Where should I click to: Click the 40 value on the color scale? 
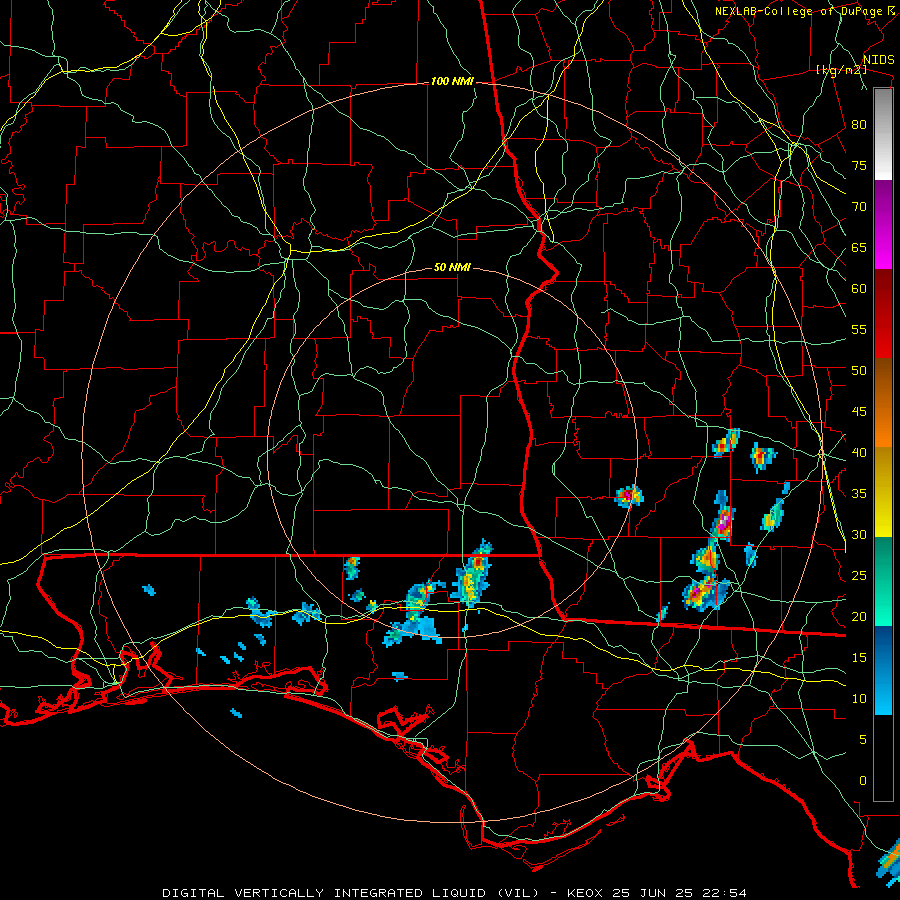pyautogui.click(x=859, y=453)
